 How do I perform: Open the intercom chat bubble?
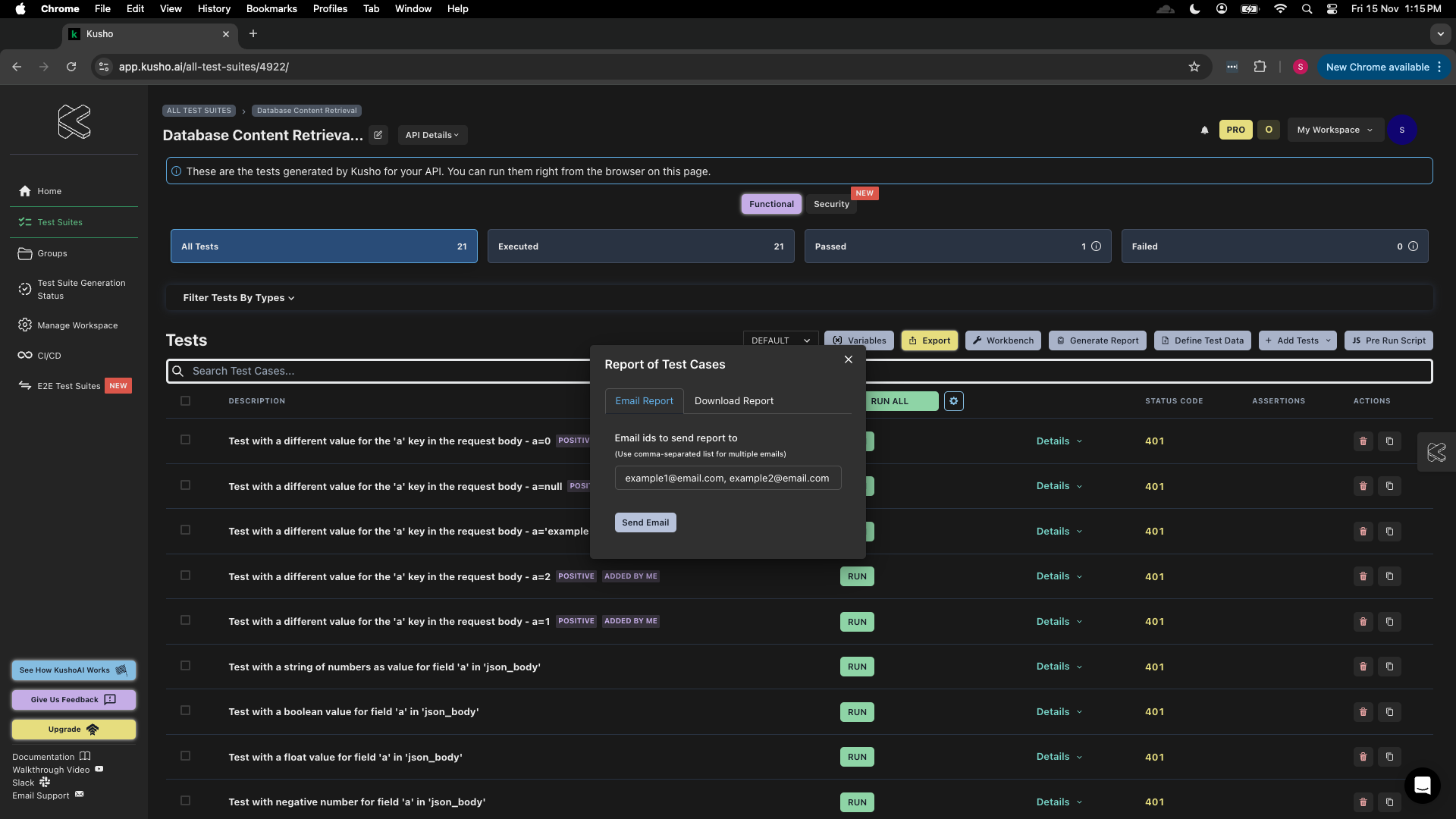1422,786
